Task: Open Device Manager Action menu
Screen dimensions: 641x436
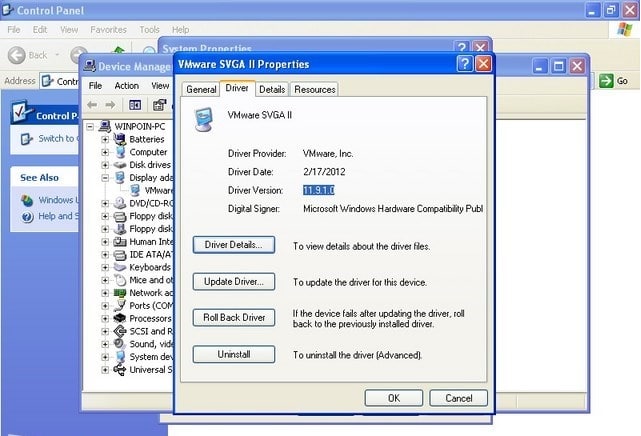Action: (x=126, y=86)
